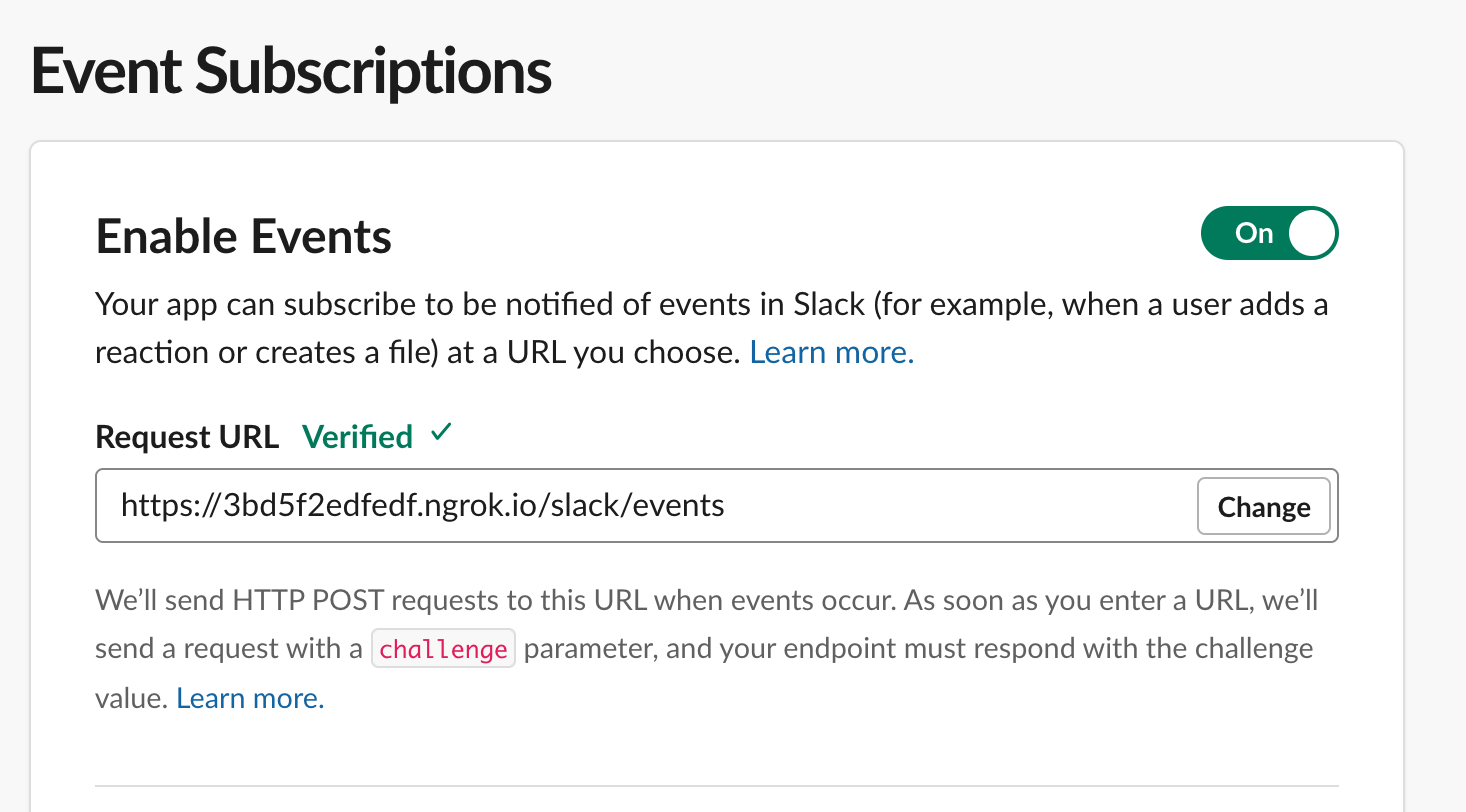The height and width of the screenshot is (812, 1466).
Task: Click the ngrok URL text in the field
Action: [422, 505]
